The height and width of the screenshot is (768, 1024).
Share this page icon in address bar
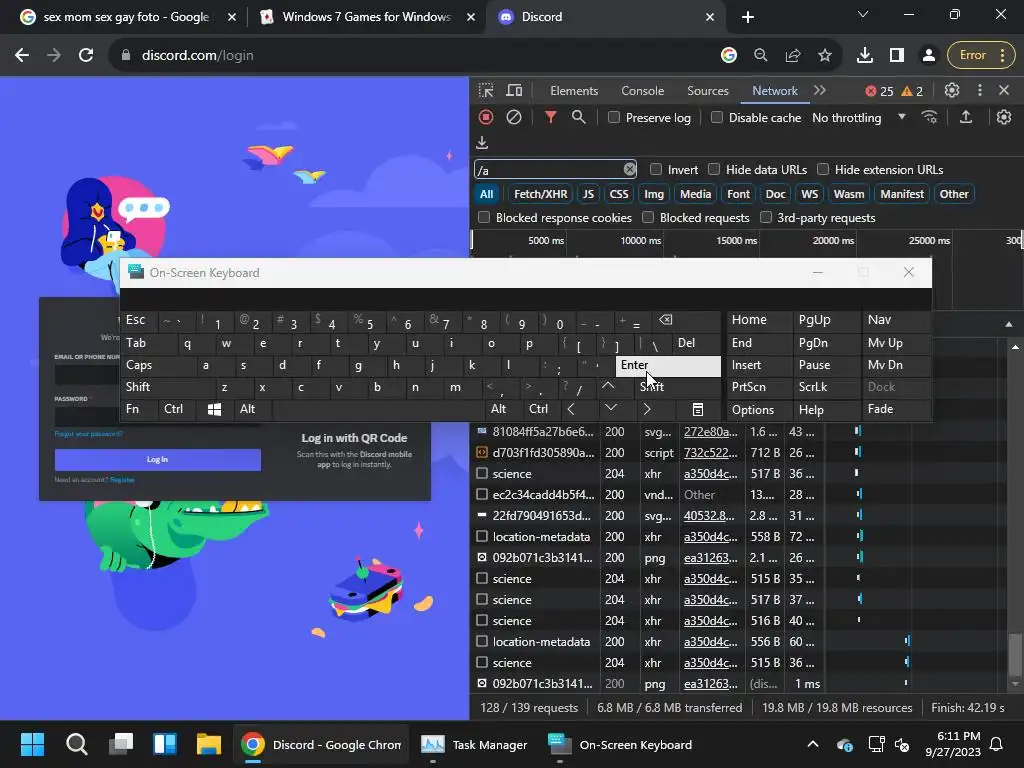tap(793, 56)
